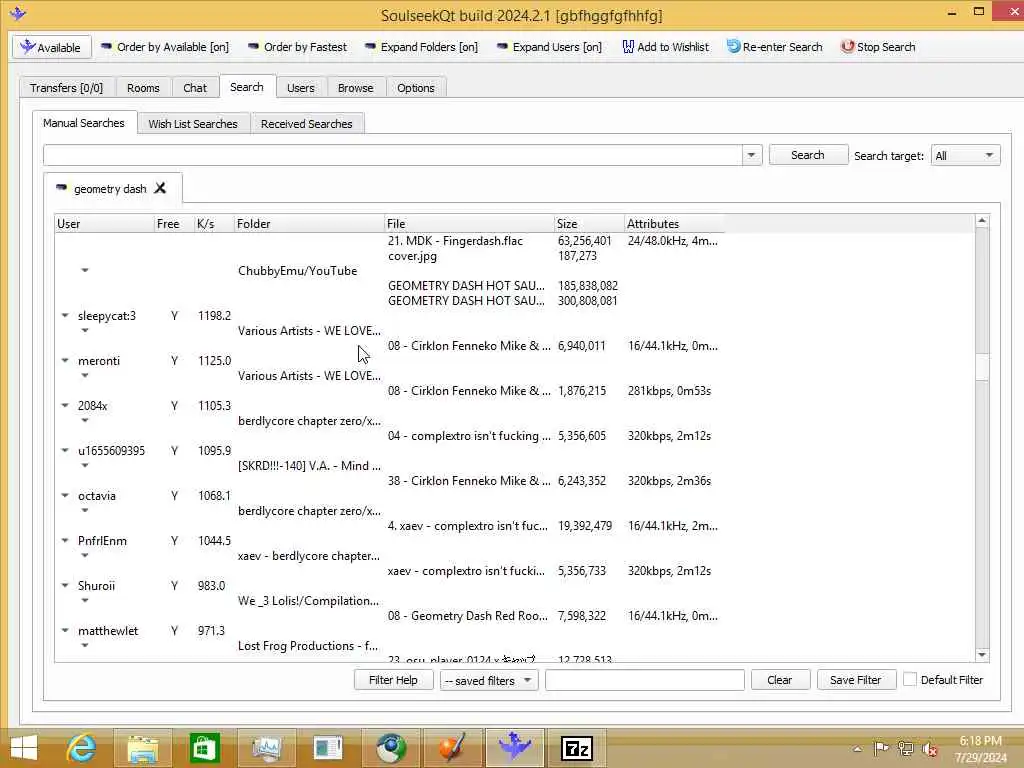Click the SoulseekQt bird taskbar icon

515,748
